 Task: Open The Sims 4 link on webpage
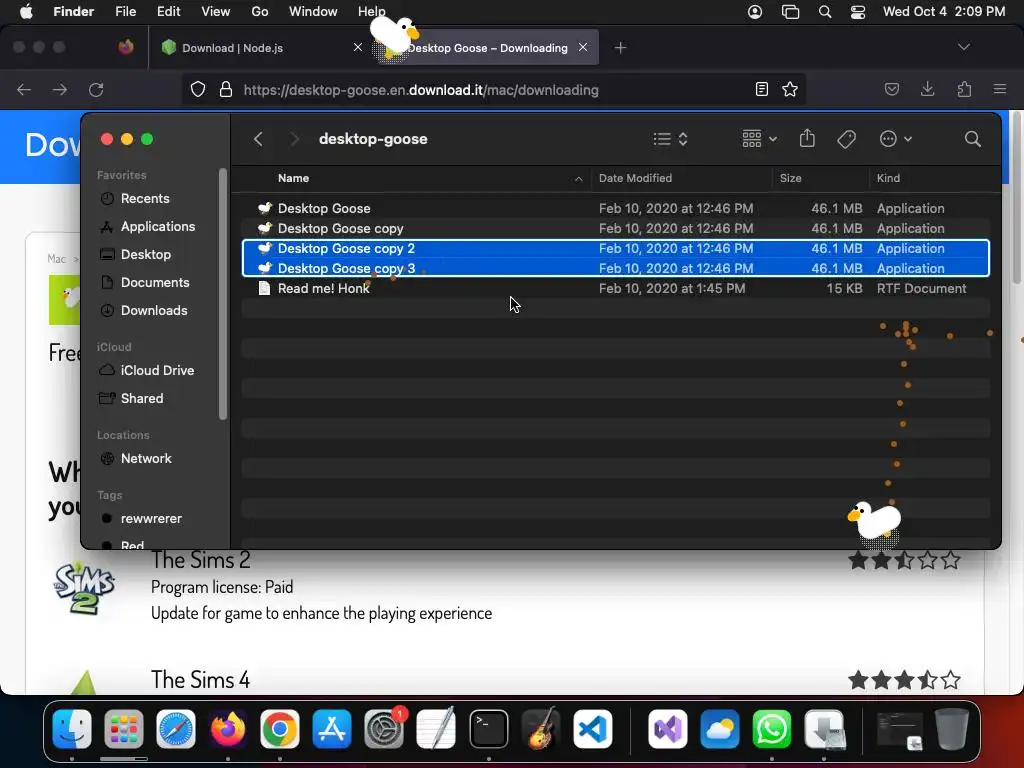(x=200, y=680)
